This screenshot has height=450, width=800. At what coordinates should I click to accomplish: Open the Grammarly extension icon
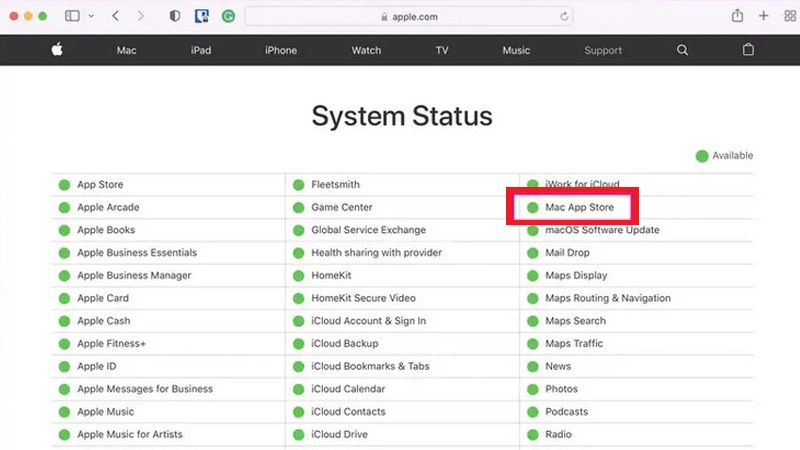pyautogui.click(x=228, y=16)
